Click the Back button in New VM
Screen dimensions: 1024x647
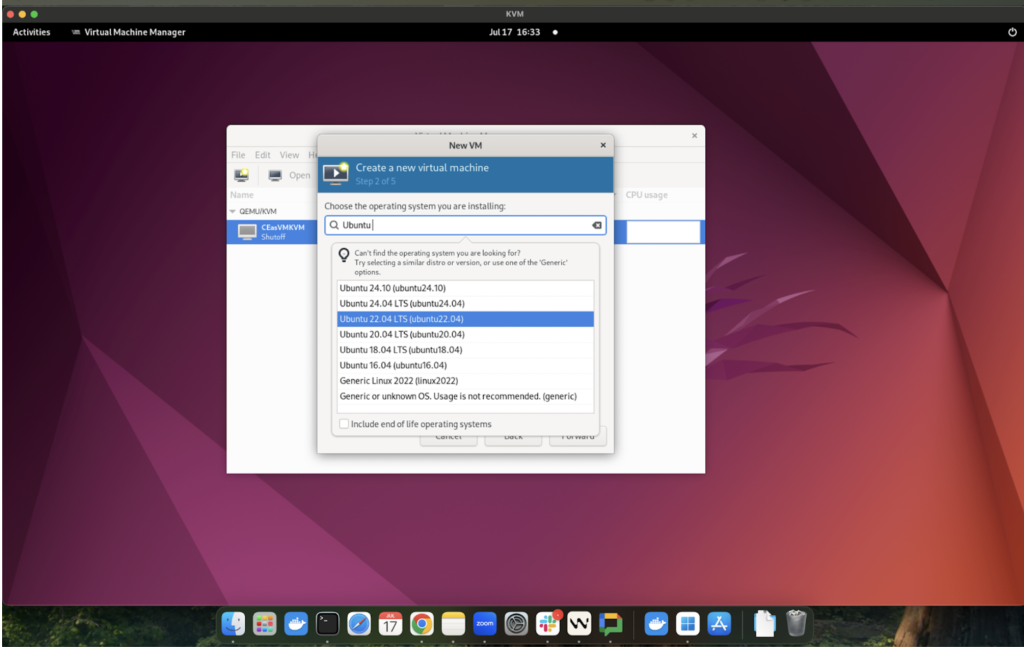(513, 436)
